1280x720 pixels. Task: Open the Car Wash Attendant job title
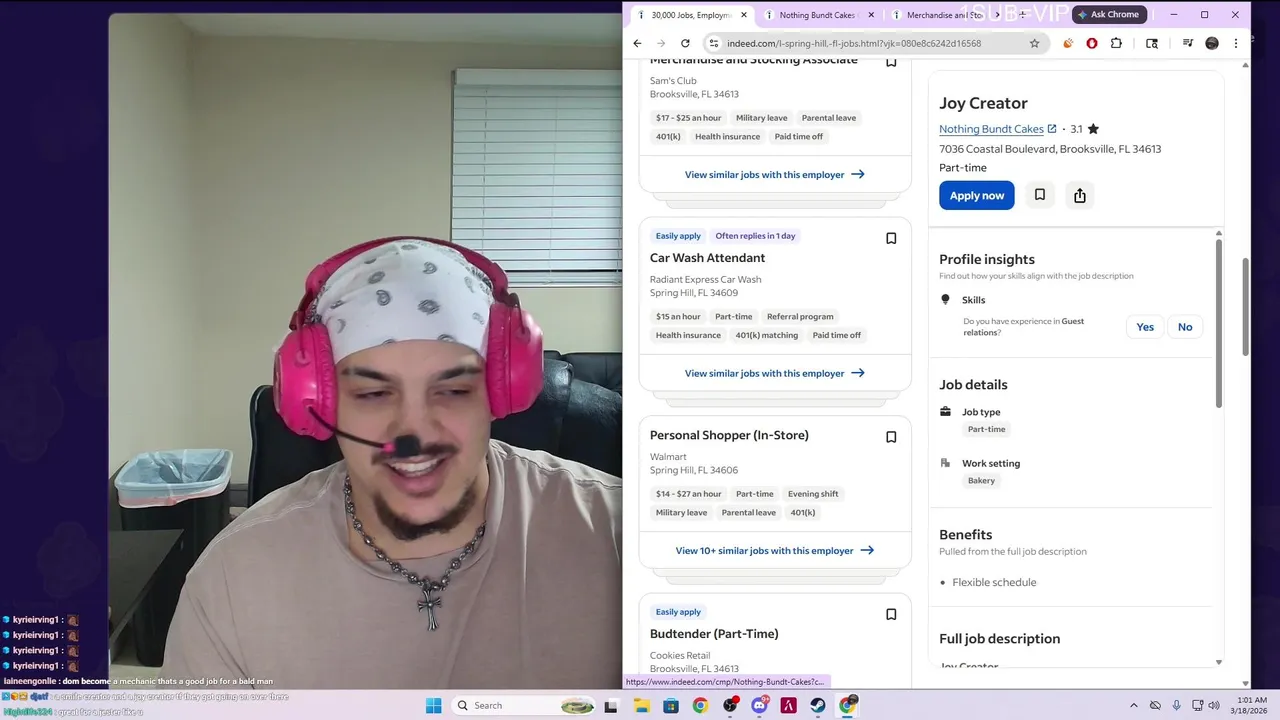707,257
